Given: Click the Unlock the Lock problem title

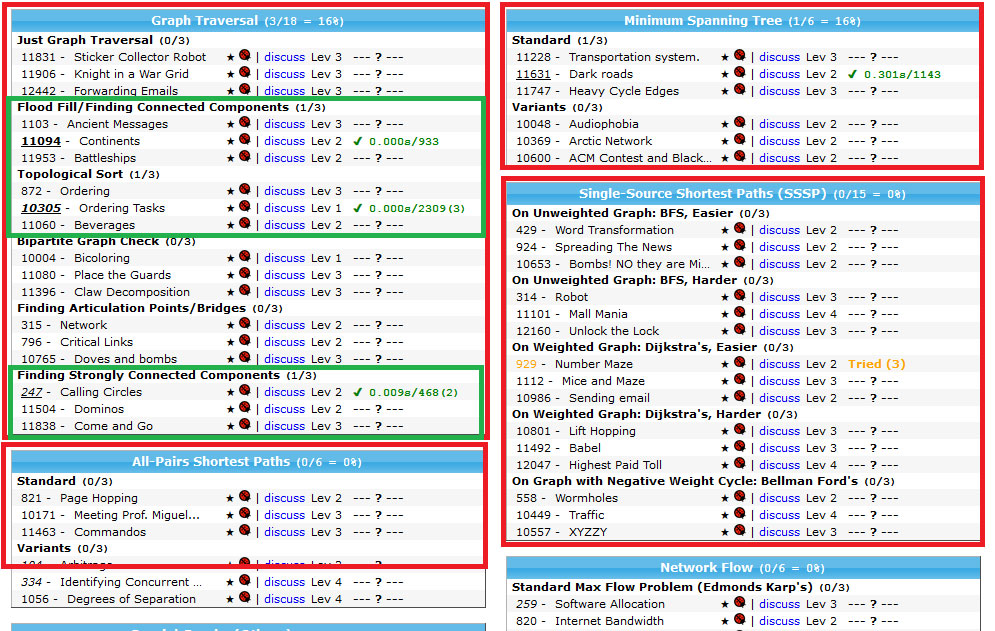Looking at the screenshot, I should click(614, 331).
